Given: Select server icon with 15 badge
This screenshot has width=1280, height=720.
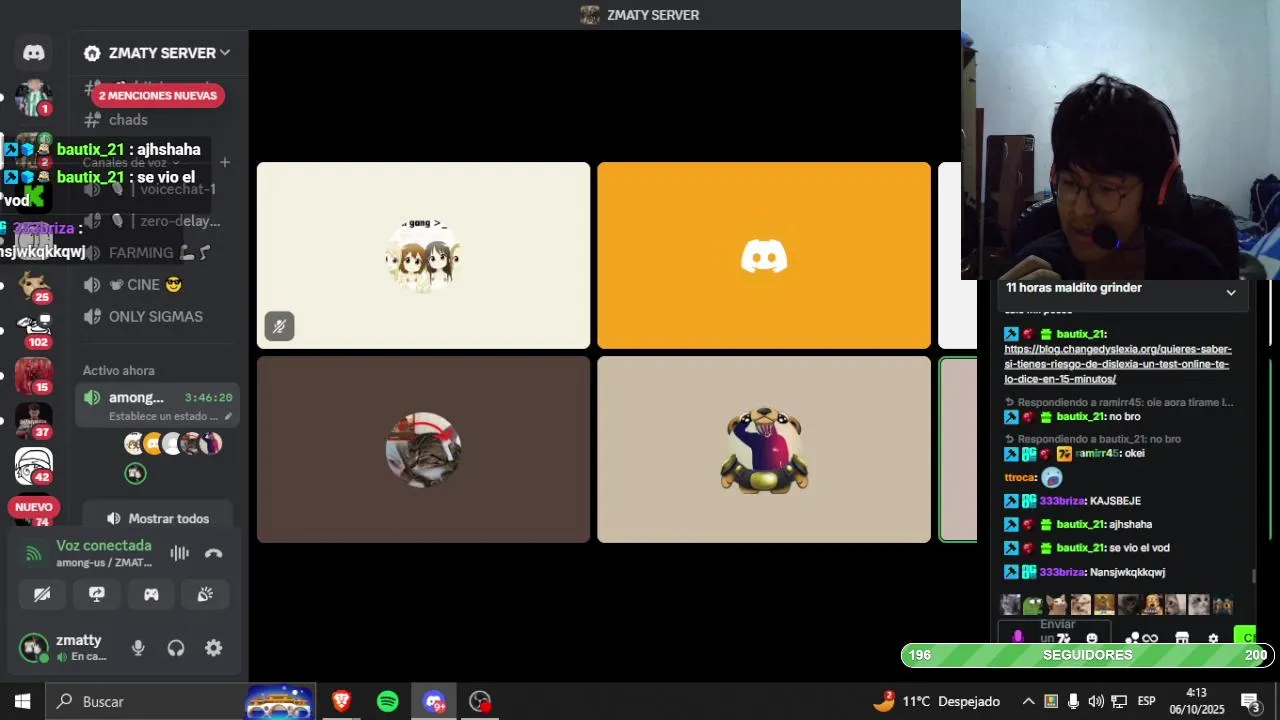Looking at the screenshot, I should pyautogui.click(x=34, y=376).
